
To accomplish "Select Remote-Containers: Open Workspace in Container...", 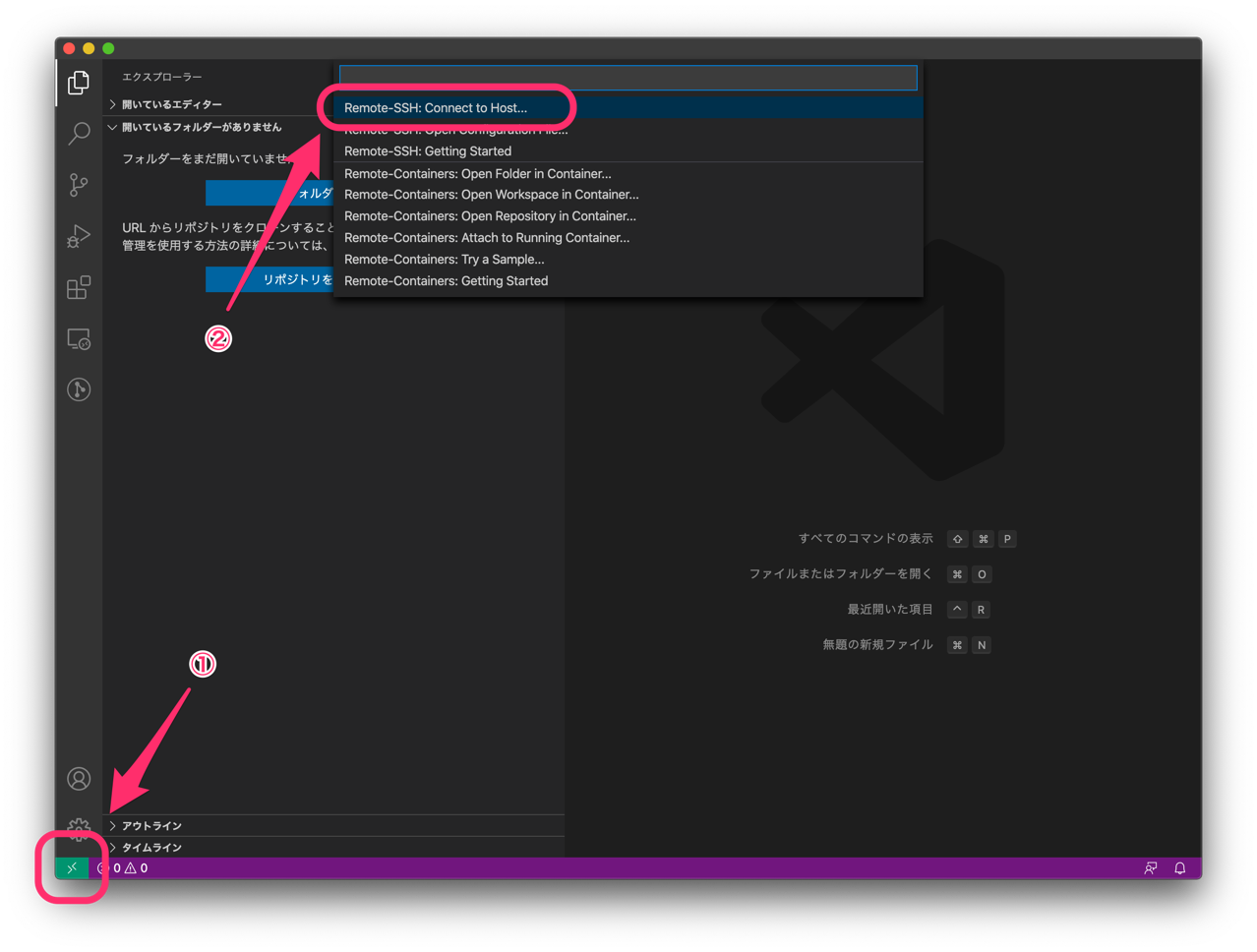I will (628, 195).
